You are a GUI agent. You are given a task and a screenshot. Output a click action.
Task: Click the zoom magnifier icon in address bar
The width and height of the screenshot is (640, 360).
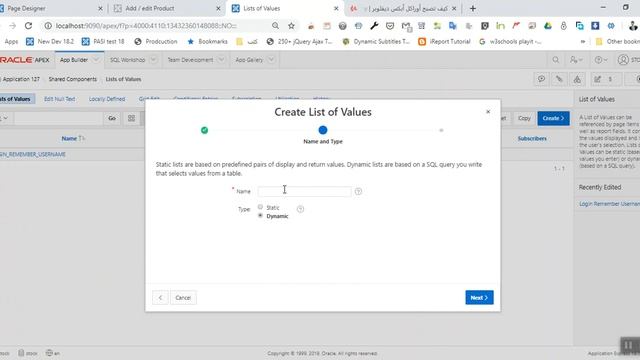[276, 26]
